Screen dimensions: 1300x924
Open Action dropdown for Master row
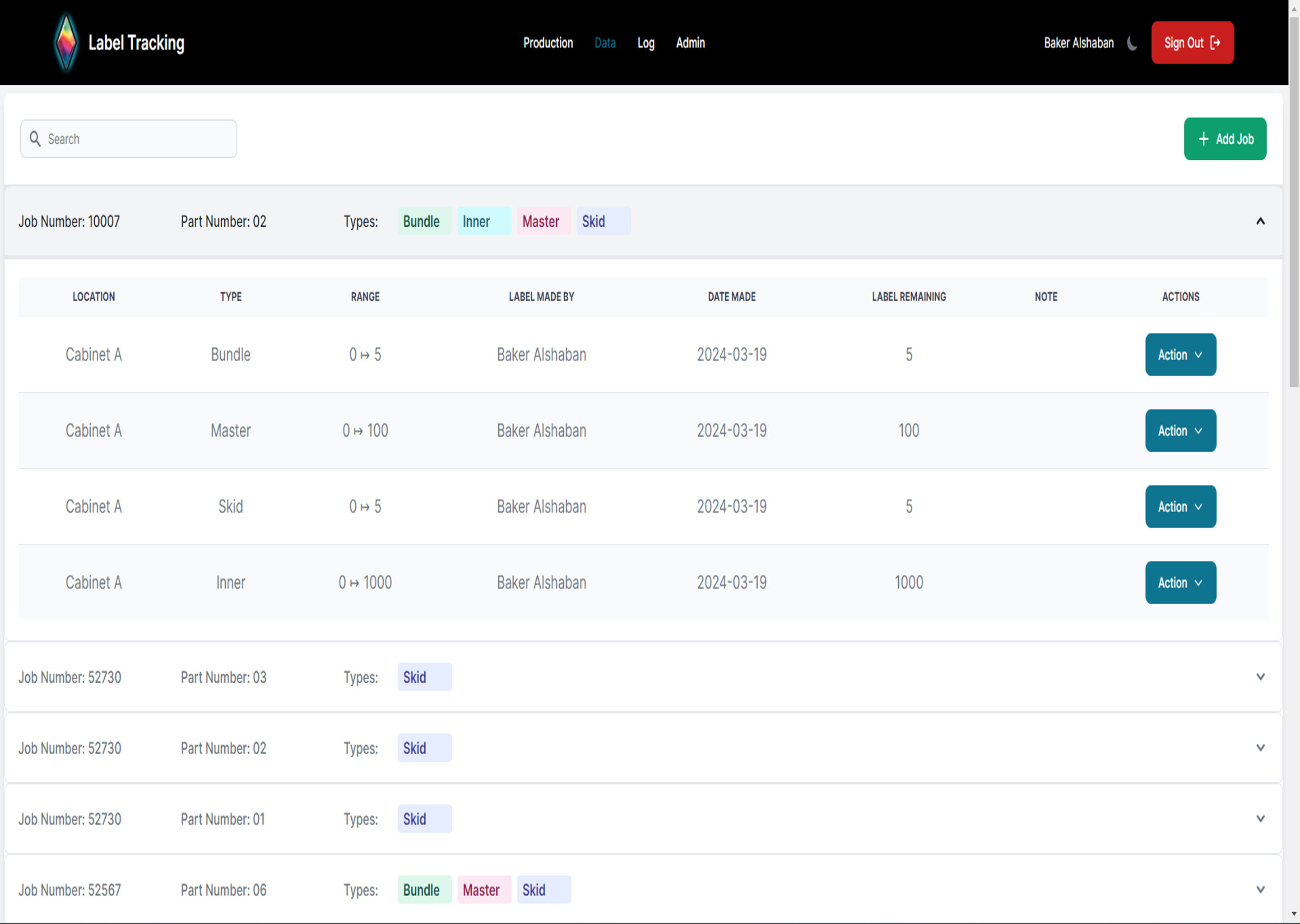click(1180, 431)
